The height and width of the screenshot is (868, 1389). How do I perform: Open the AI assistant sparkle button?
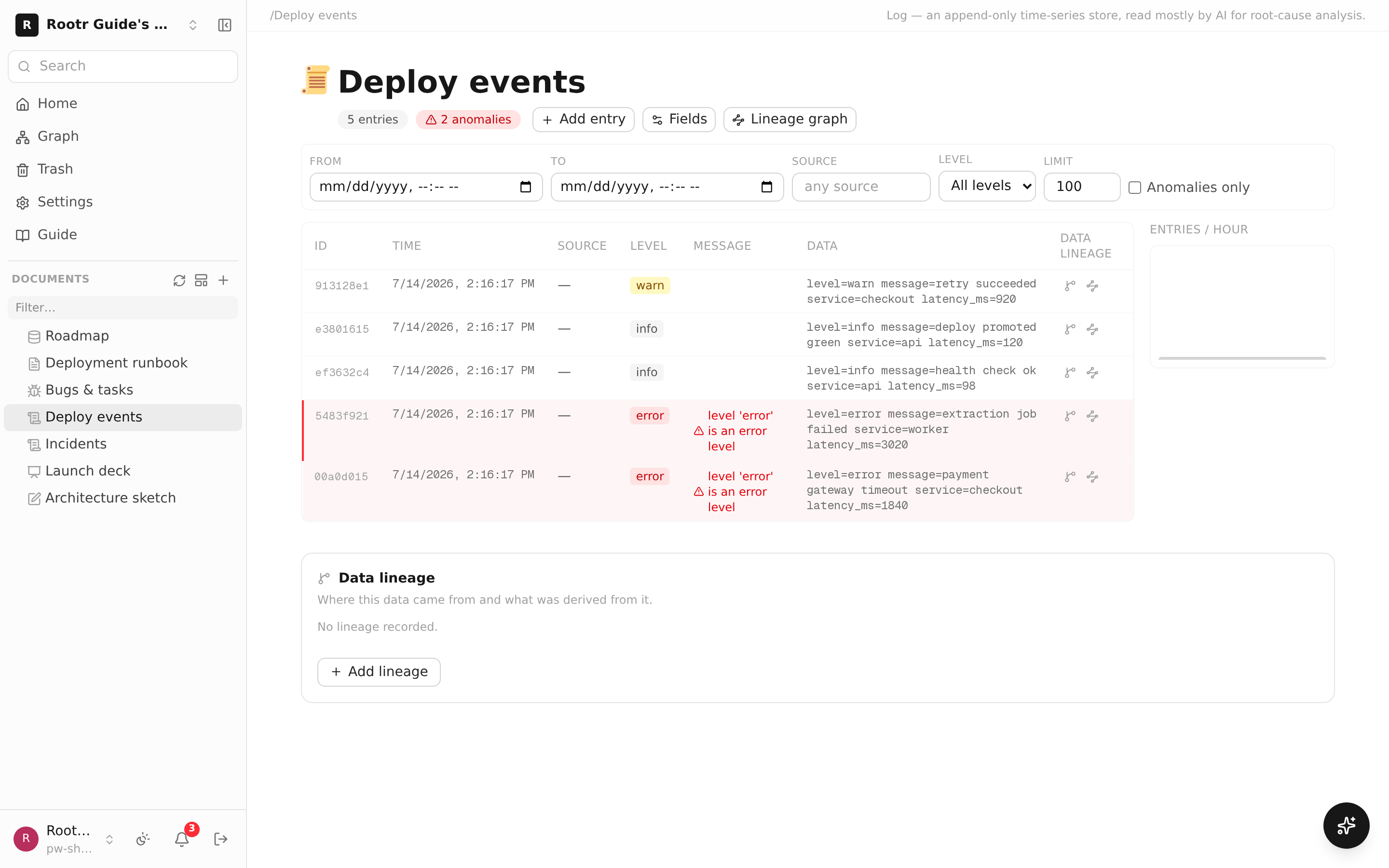pos(1346,826)
